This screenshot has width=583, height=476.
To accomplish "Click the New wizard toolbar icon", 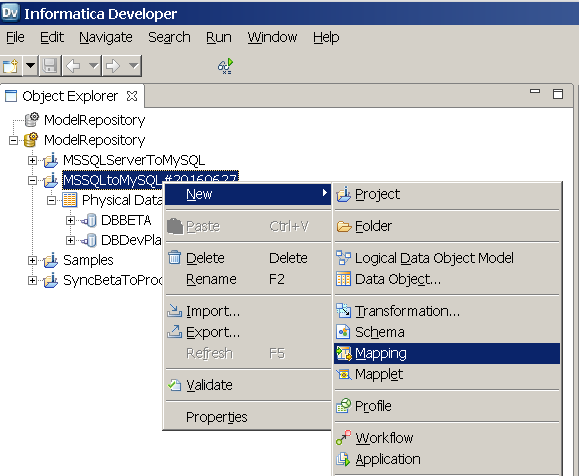I will coord(11,66).
